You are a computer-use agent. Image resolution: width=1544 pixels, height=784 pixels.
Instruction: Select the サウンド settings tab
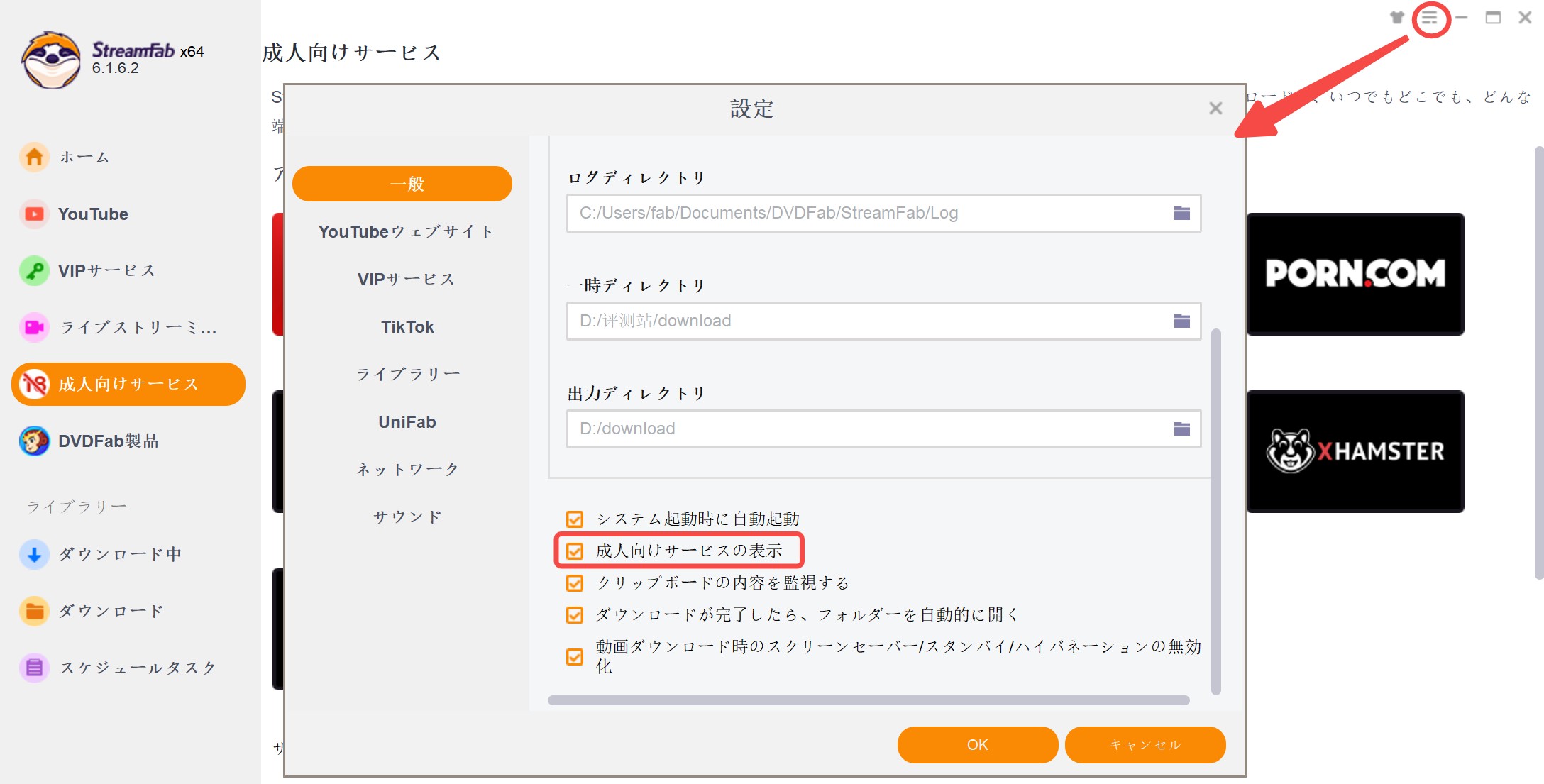coord(407,517)
